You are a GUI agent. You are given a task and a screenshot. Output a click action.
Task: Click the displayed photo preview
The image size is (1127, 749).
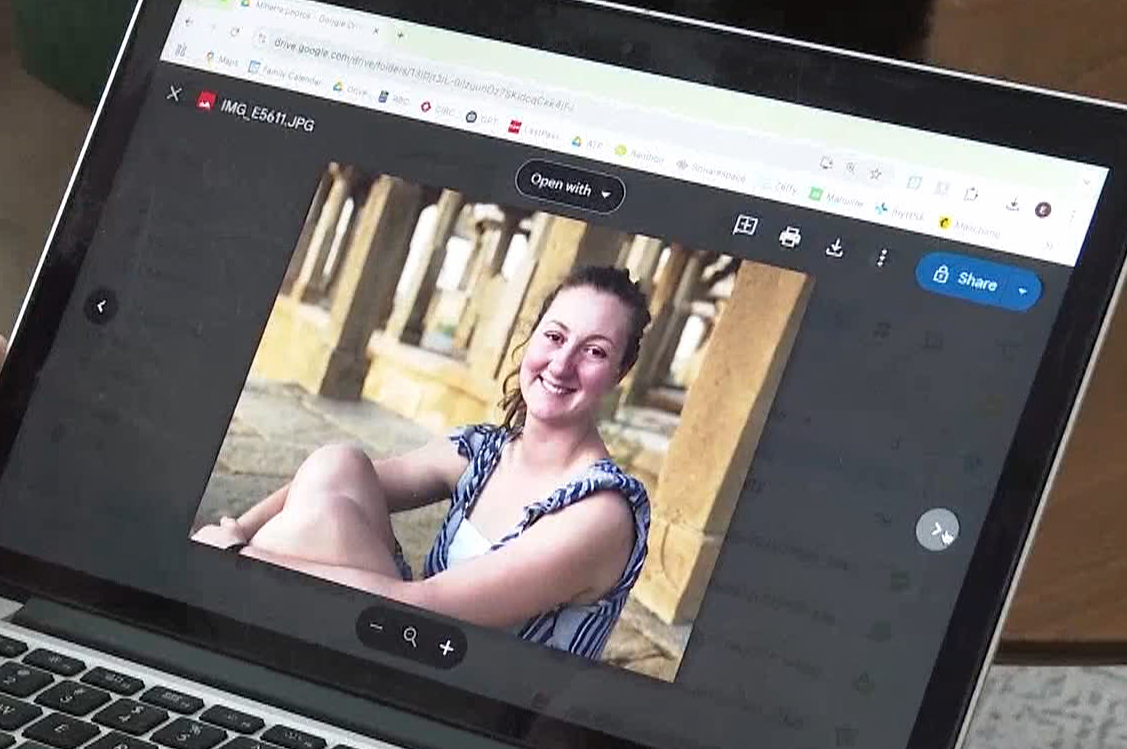click(500, 420)
